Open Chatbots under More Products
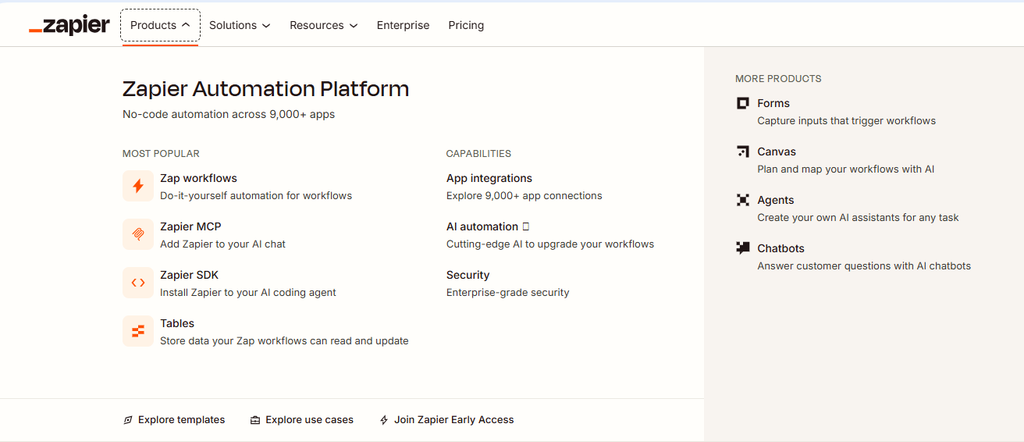 click(x=780, y=248)
